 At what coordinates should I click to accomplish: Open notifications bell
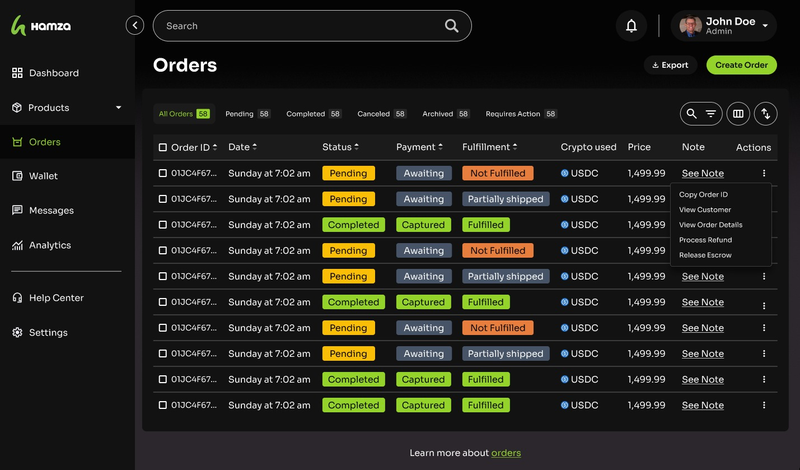coord(631,26)
